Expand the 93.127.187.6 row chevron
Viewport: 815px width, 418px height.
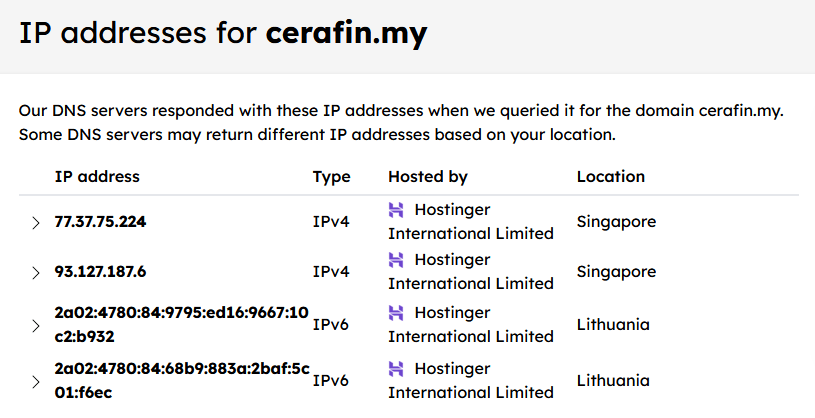point(36,272)
